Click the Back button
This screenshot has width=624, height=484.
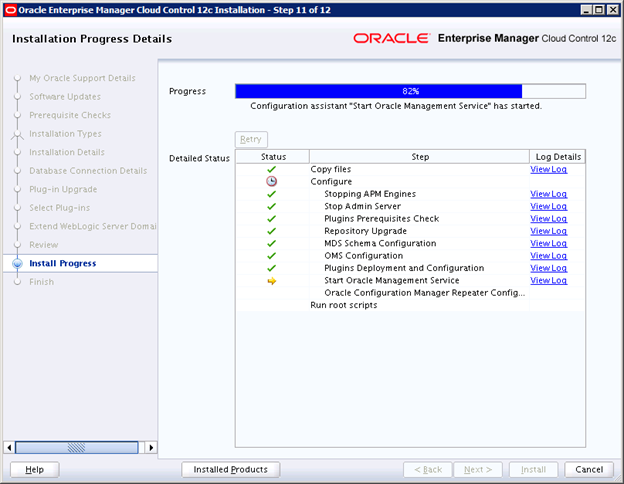coord(428,470)
